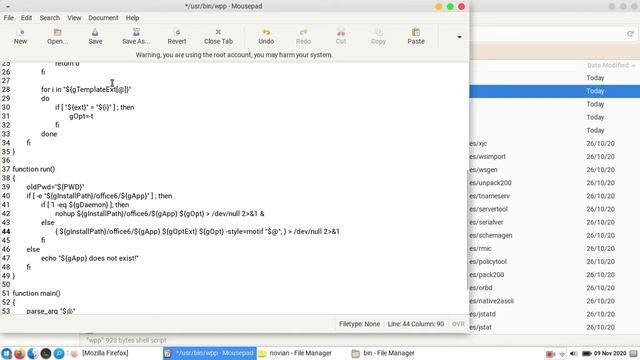The height and width of the screenshot is (360, 640).
Task: Select the es/serialver row in File Manager
Action: (555, 222)
